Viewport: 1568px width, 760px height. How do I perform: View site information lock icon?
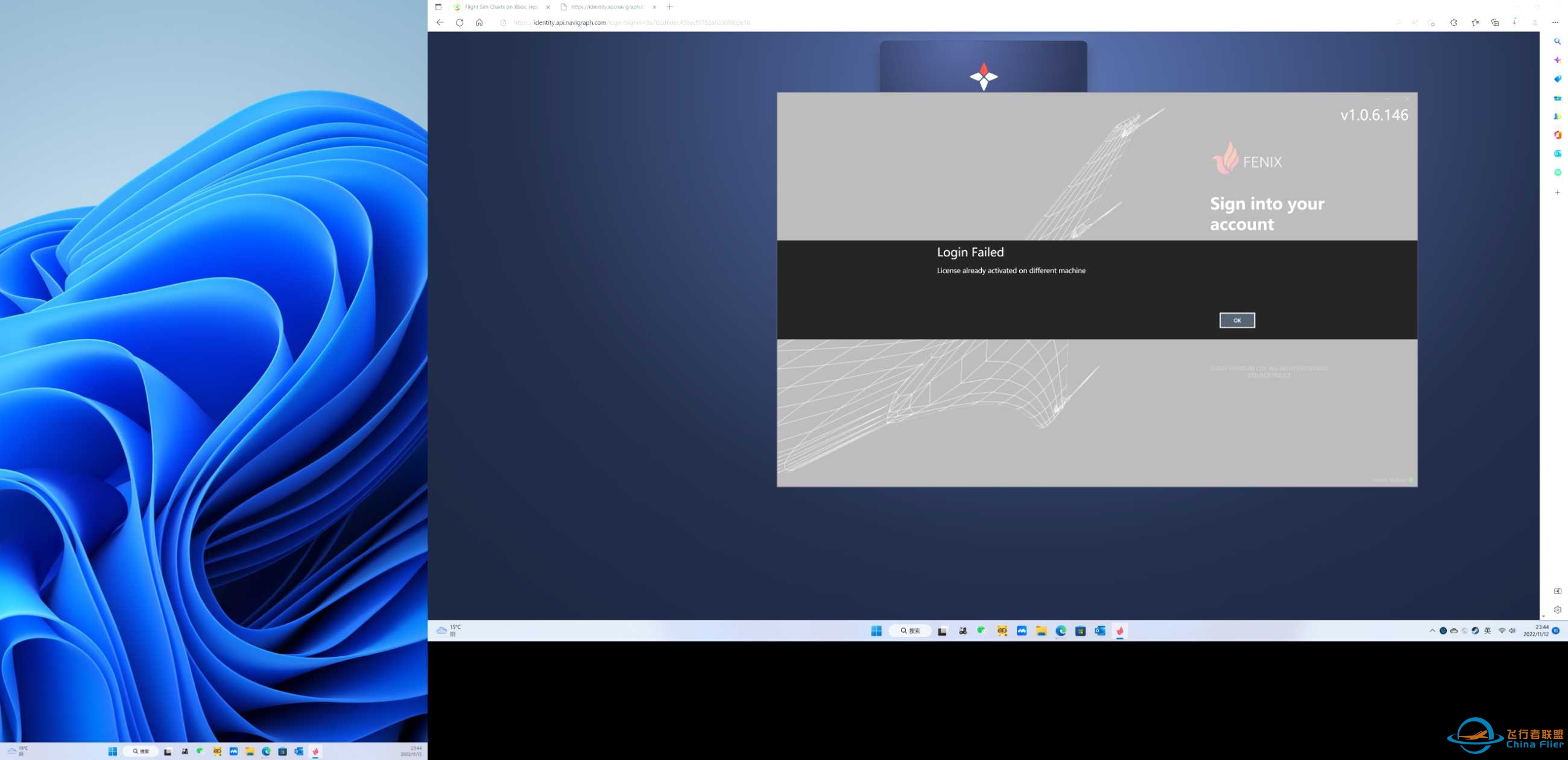(x=503, y=22)
